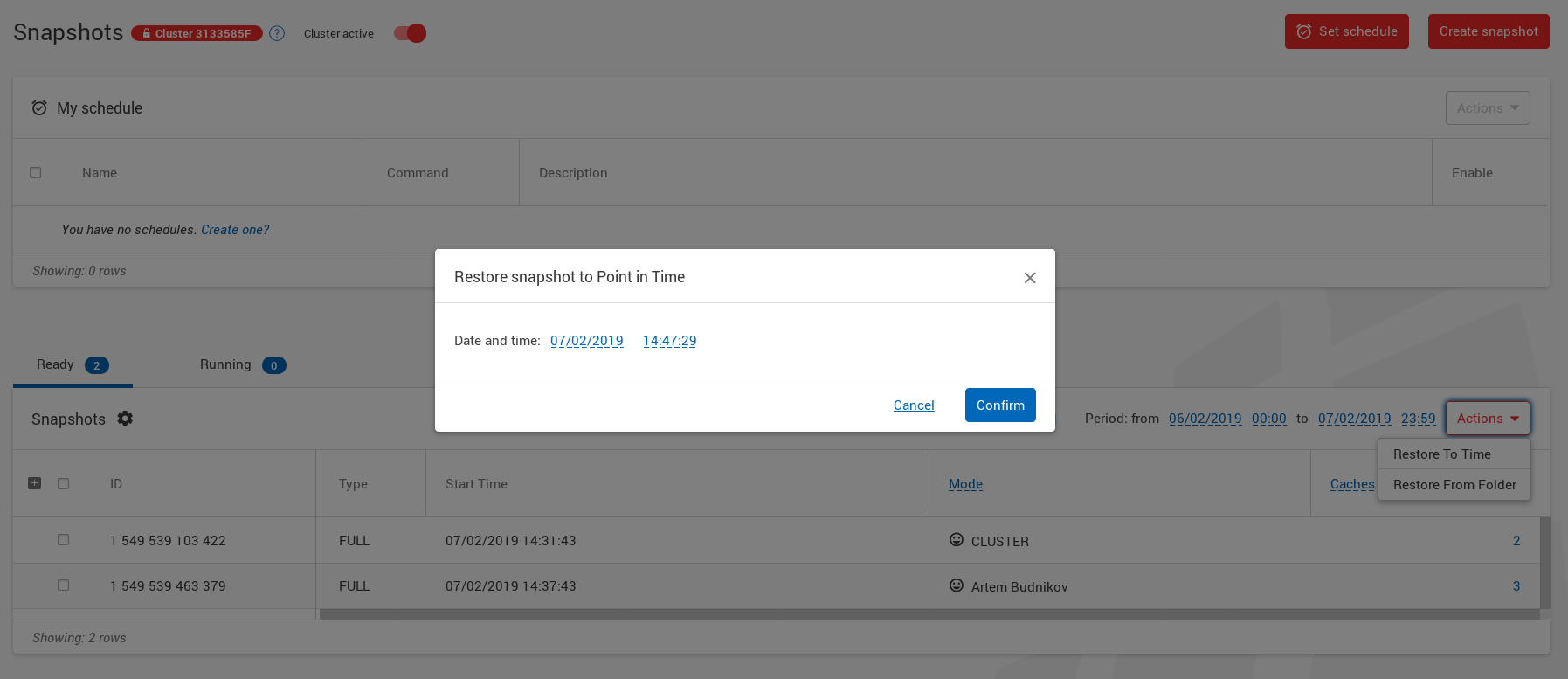Switch to the Running tab

(x=243, y=365)
